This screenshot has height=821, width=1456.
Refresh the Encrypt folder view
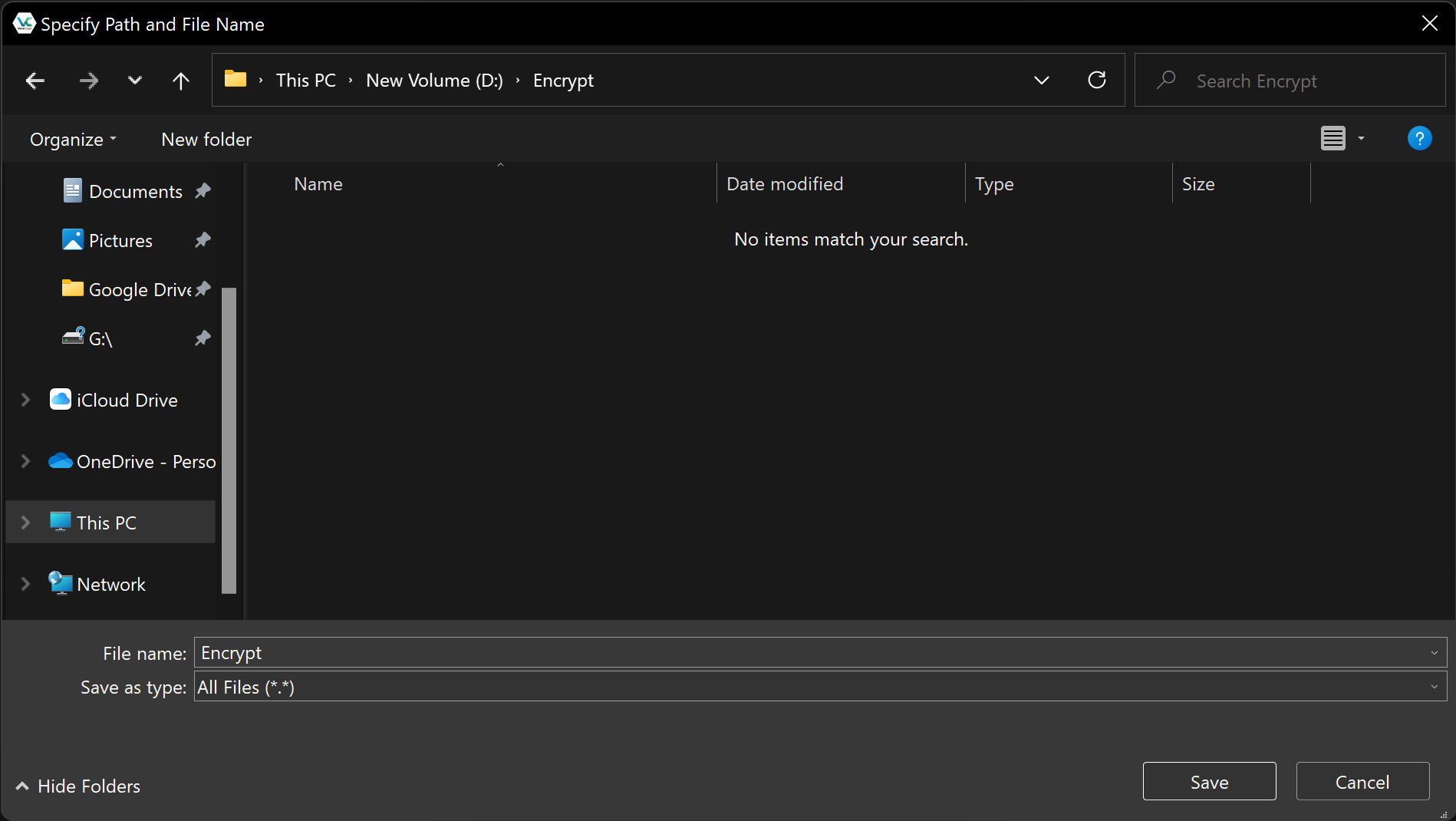(1097, 81)
